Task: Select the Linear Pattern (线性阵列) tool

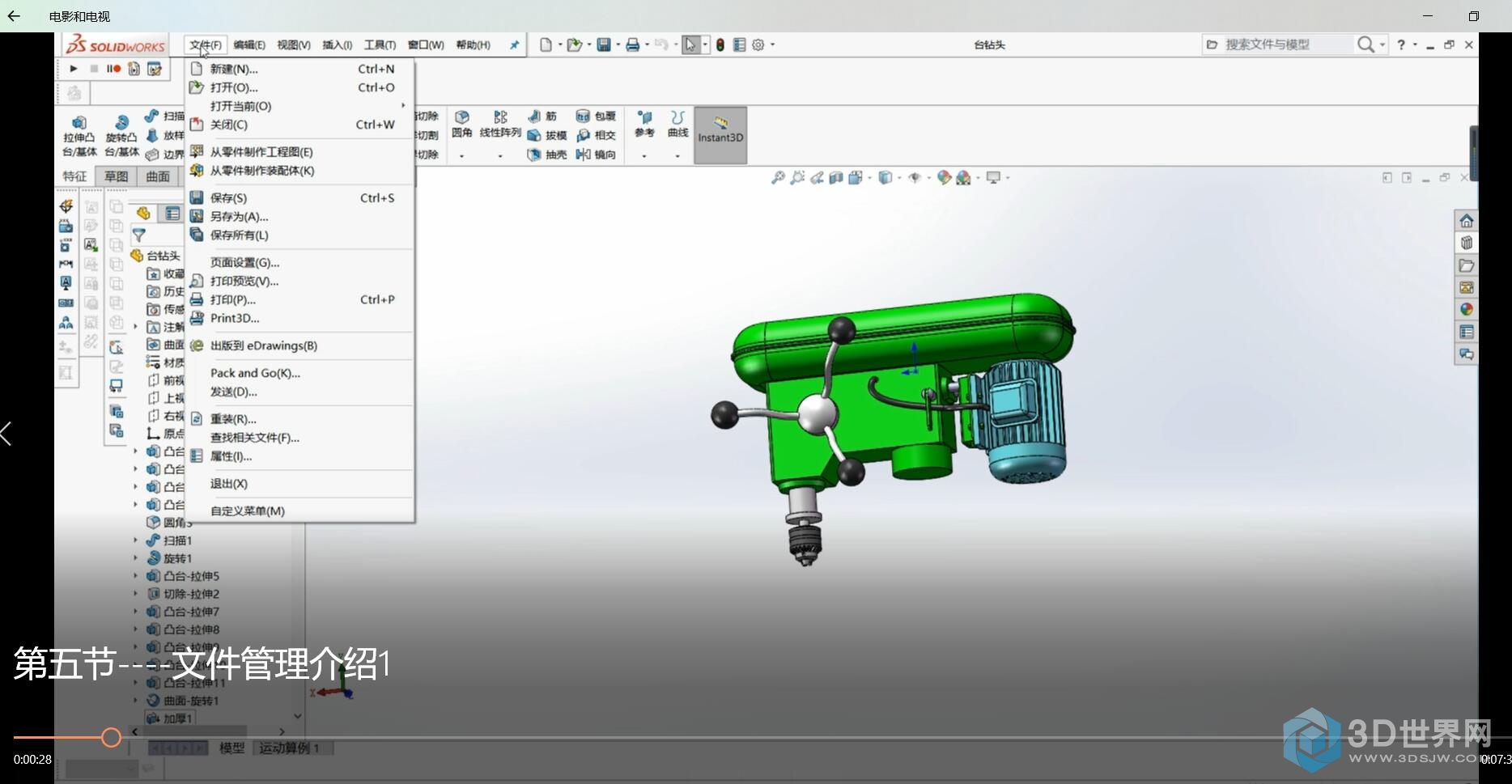Action: point(500,124)
